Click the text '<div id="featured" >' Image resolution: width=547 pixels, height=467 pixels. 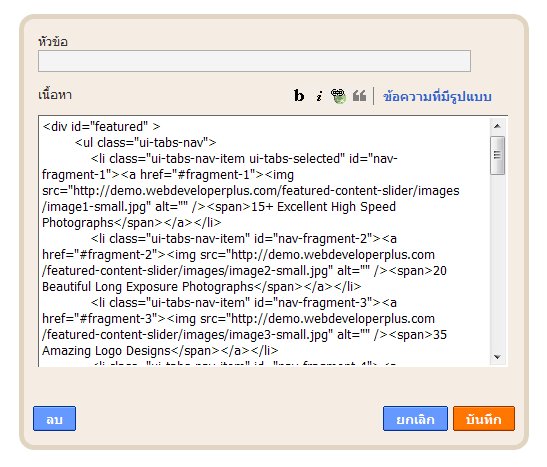pyautogui.click(x=101, y=127)
